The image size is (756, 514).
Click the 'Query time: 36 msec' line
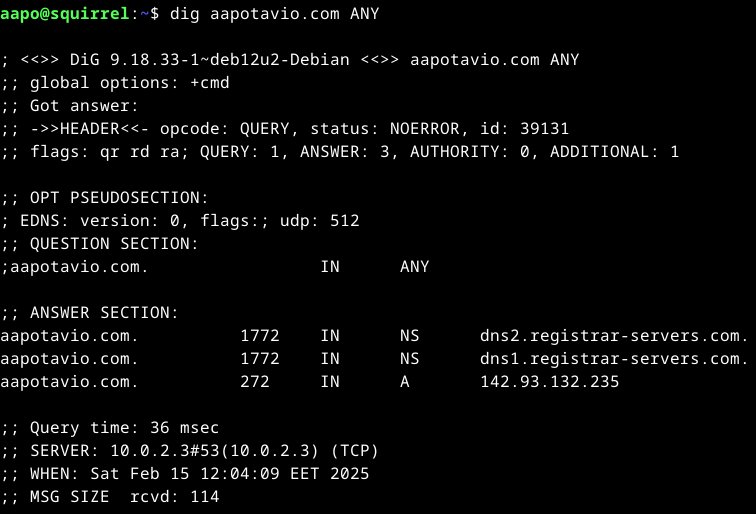tap(110, 428)
